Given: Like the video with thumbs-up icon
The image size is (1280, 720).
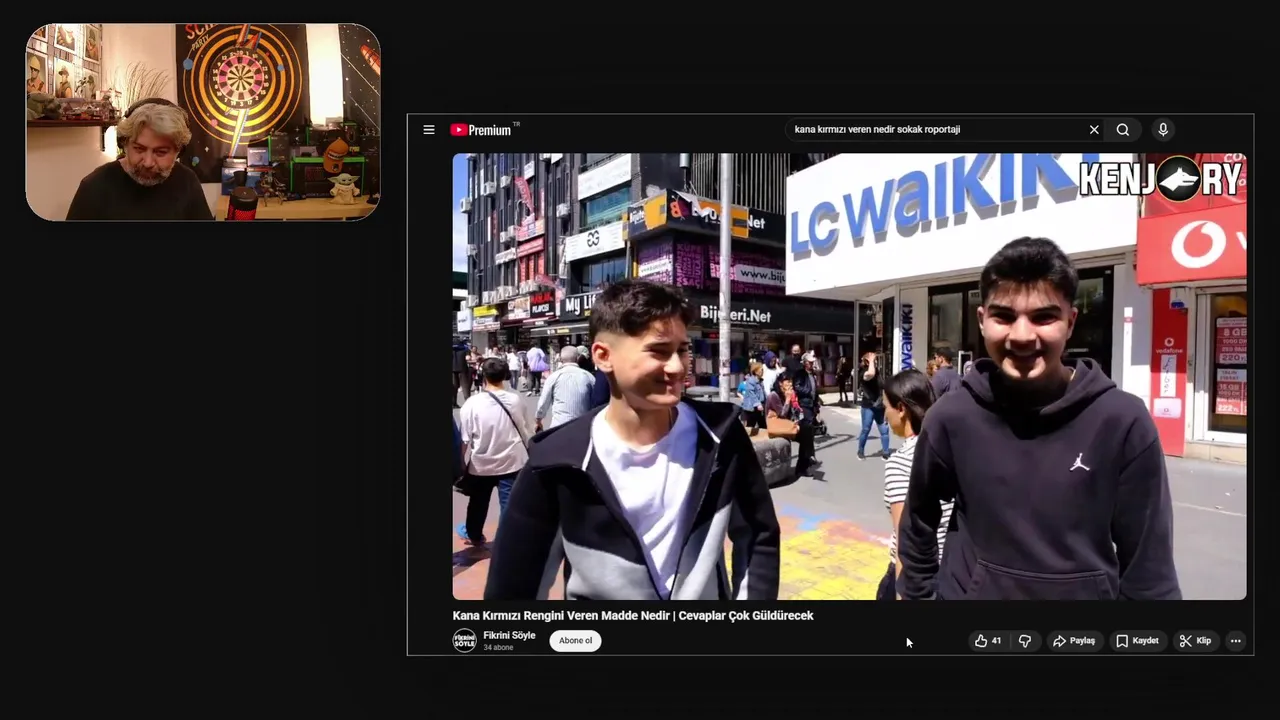Looking at the screenshot, I should pos(988,641).
